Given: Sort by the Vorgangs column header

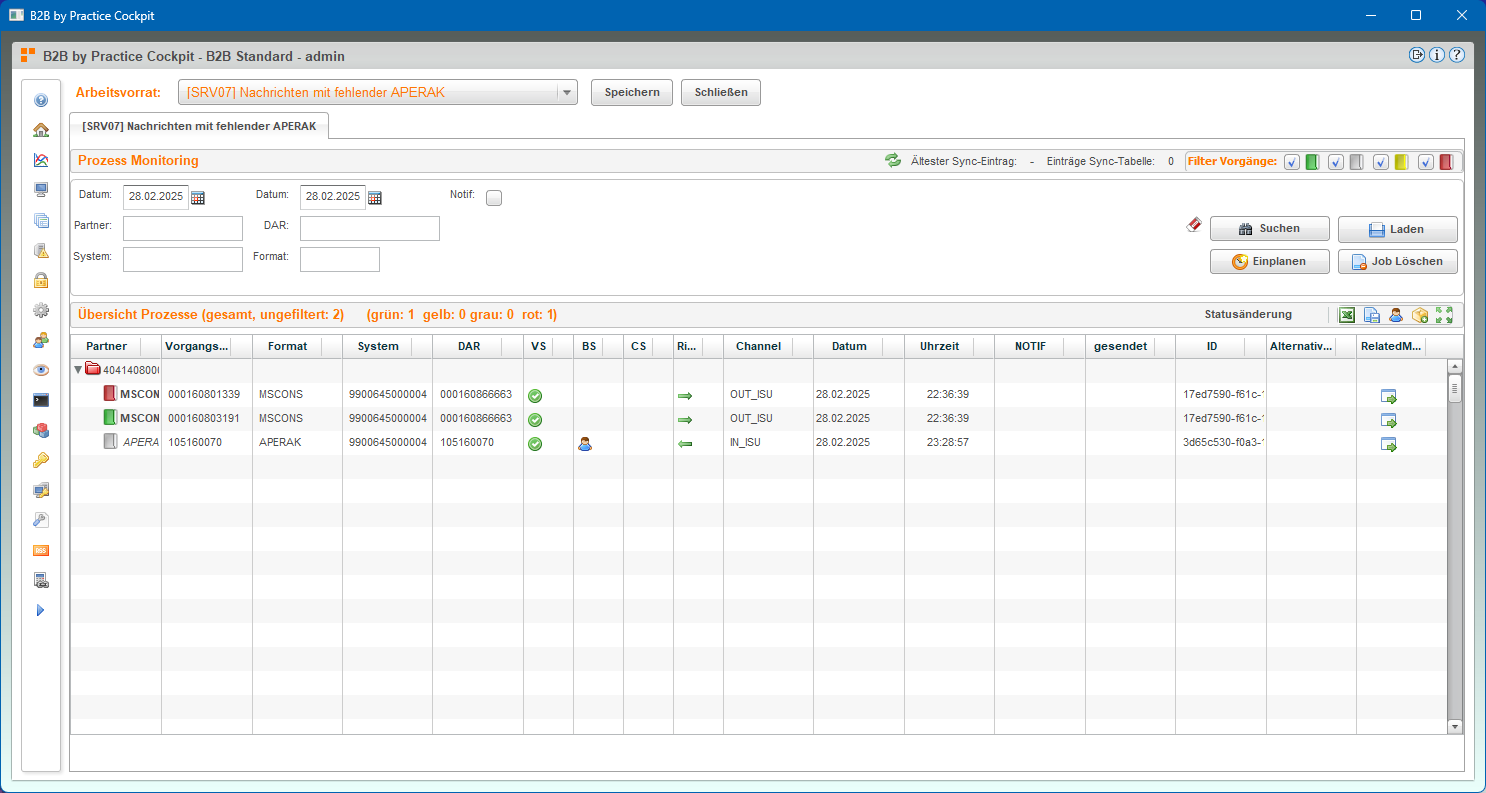Looking at the screenshot, I should coord(207,346).
